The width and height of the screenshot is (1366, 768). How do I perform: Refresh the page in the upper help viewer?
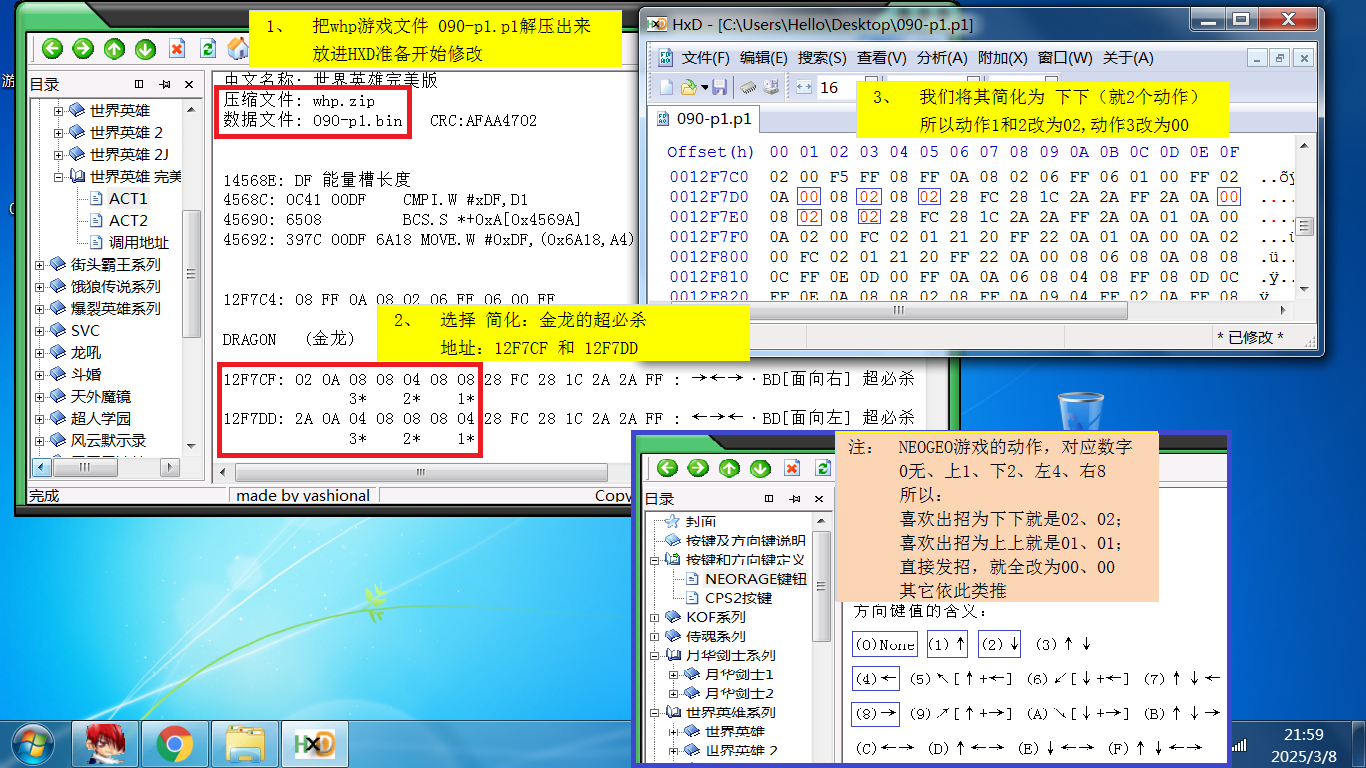pos(207,48)
